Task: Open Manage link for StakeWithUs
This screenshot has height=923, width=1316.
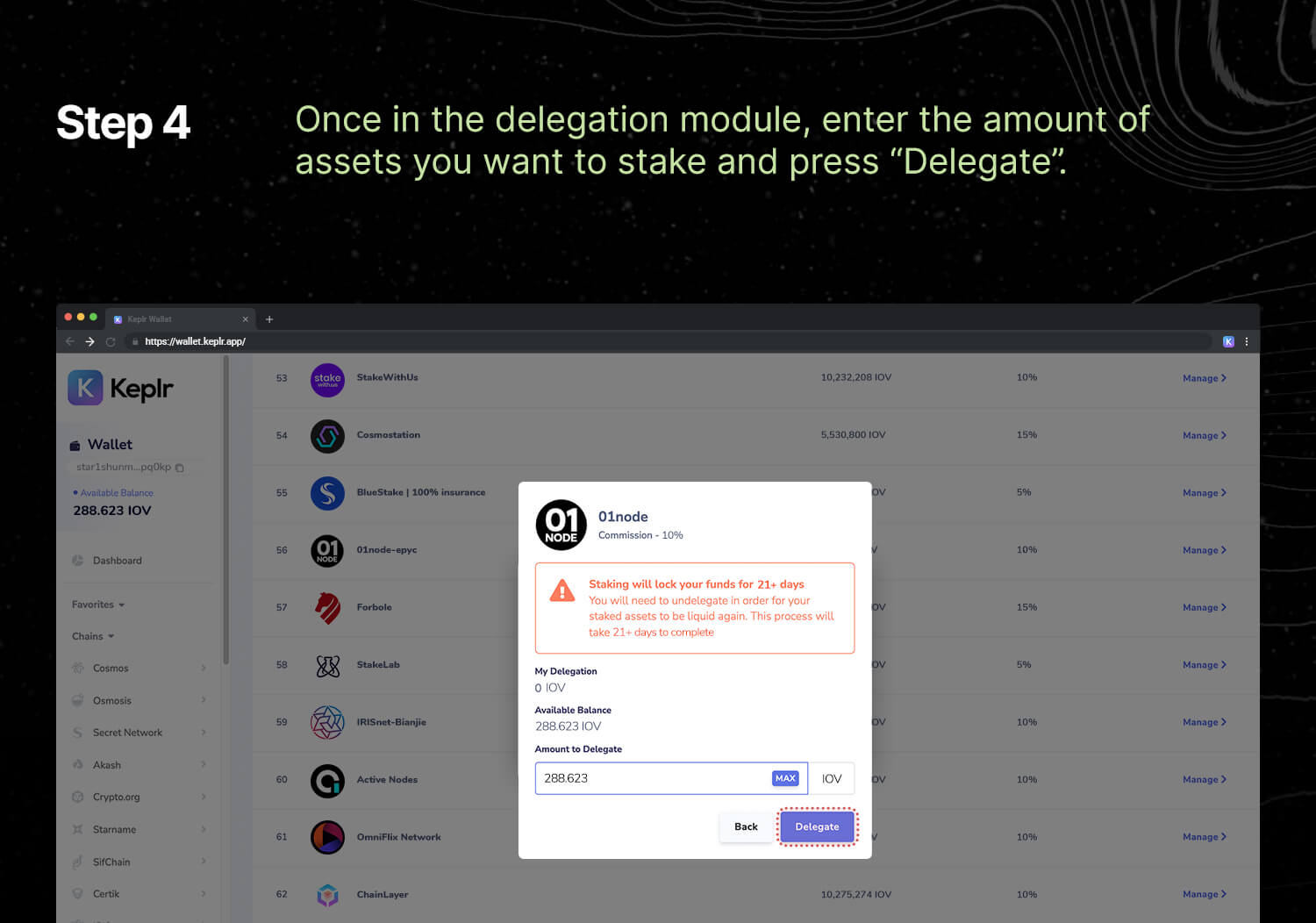Action: tap(1205, 378)
